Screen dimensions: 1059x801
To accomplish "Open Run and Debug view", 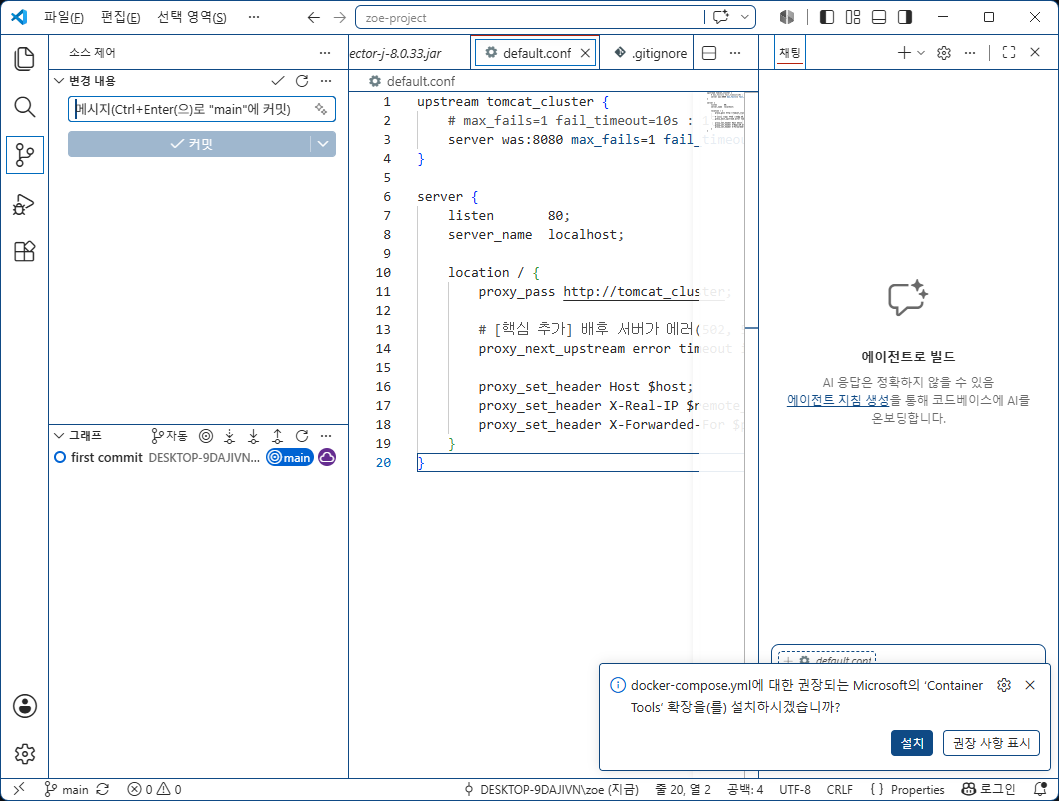I will (x=24, y=203).
